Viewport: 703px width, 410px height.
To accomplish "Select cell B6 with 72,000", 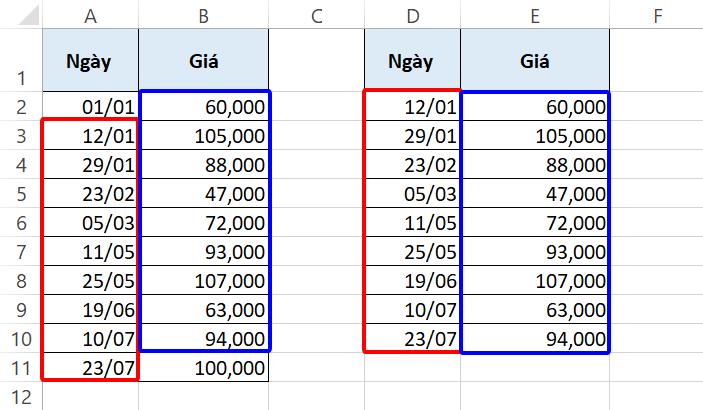I will 204,222.
